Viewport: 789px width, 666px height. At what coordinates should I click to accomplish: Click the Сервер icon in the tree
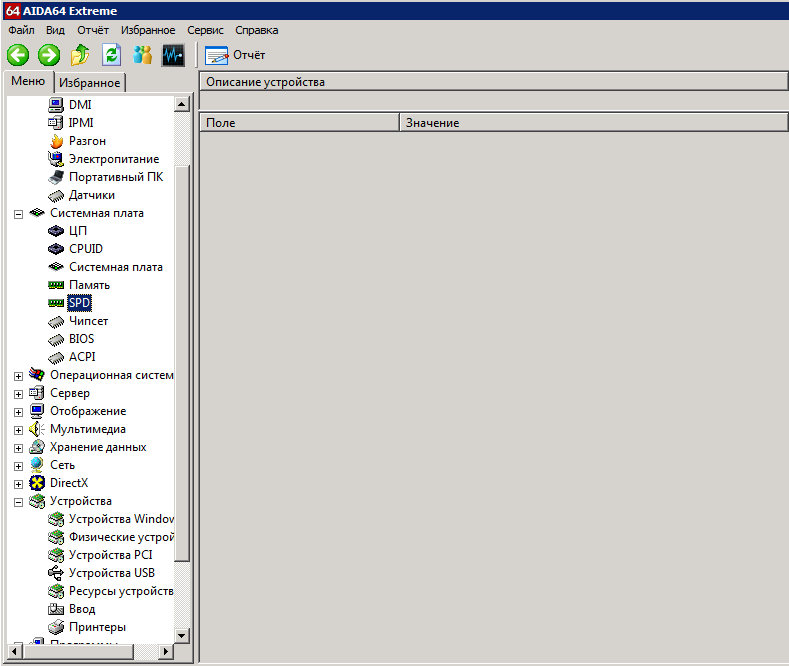click(37, 392)
